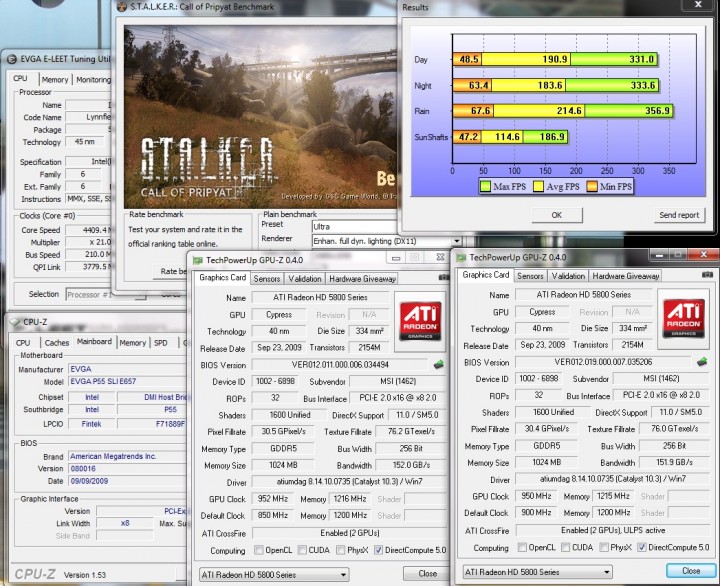
Task: Click the green BIOS save chip icon in right GPU-Z
Action: (x=702, y=362)
